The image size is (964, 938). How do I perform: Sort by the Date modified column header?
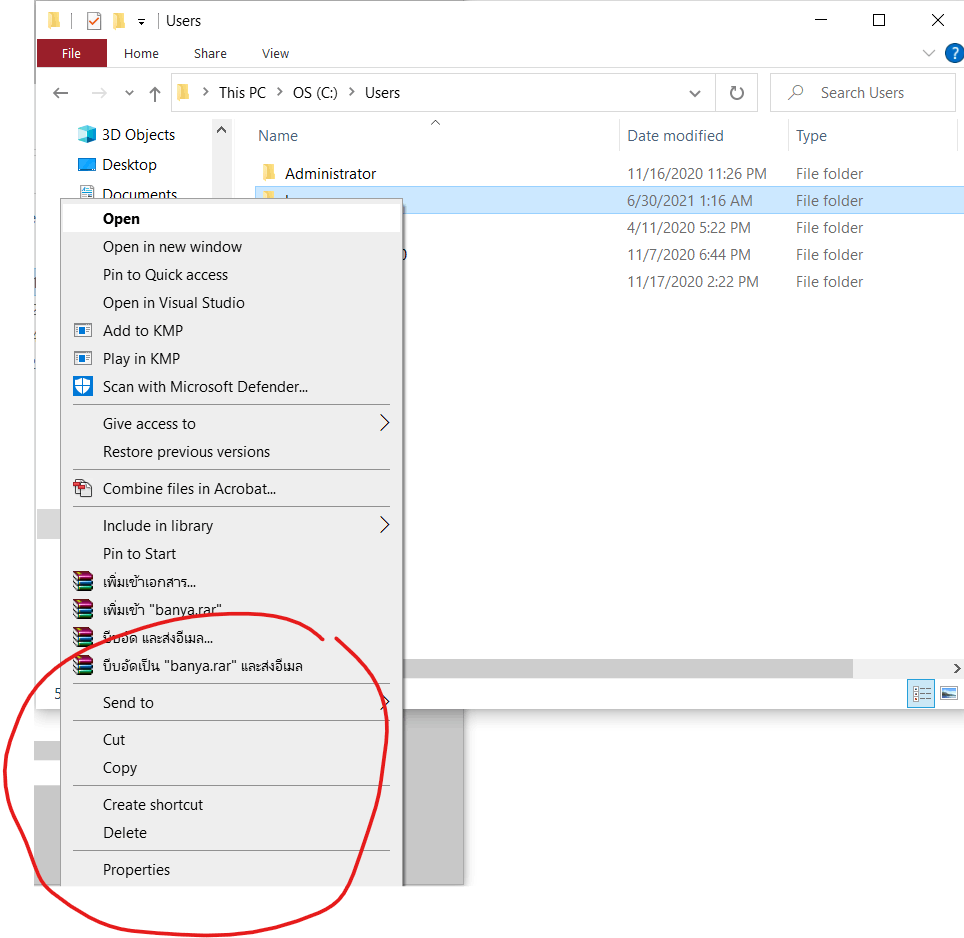point(675,136)
